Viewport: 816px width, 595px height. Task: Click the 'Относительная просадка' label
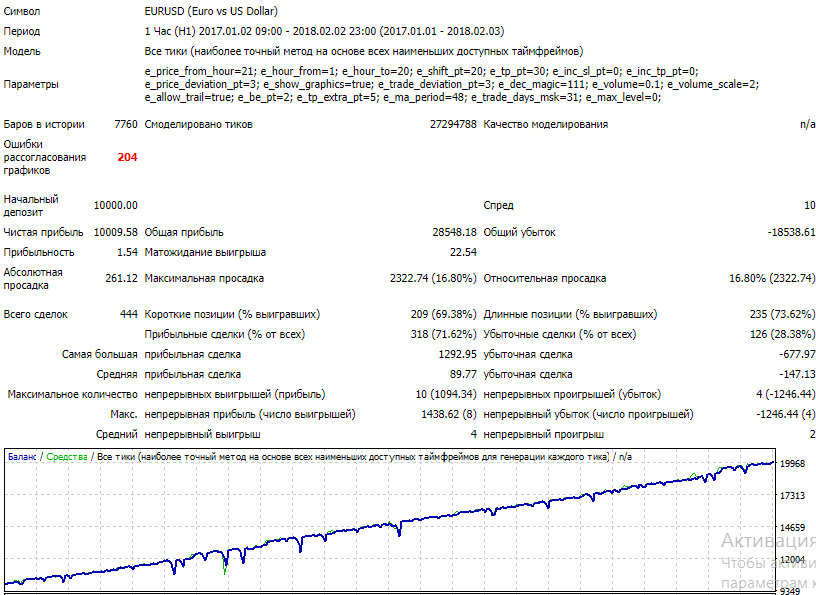coord(544,278)
